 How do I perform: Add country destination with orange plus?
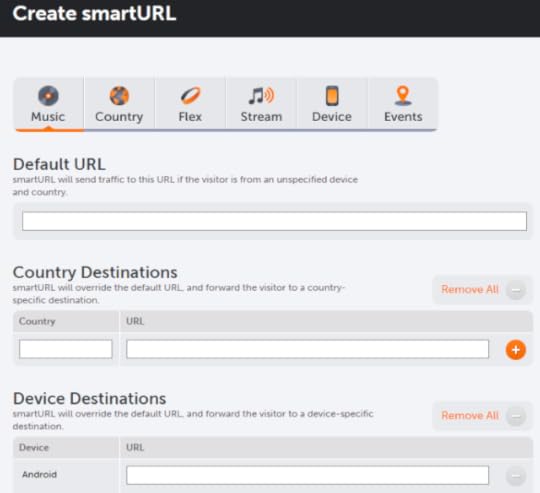point(516,350)
